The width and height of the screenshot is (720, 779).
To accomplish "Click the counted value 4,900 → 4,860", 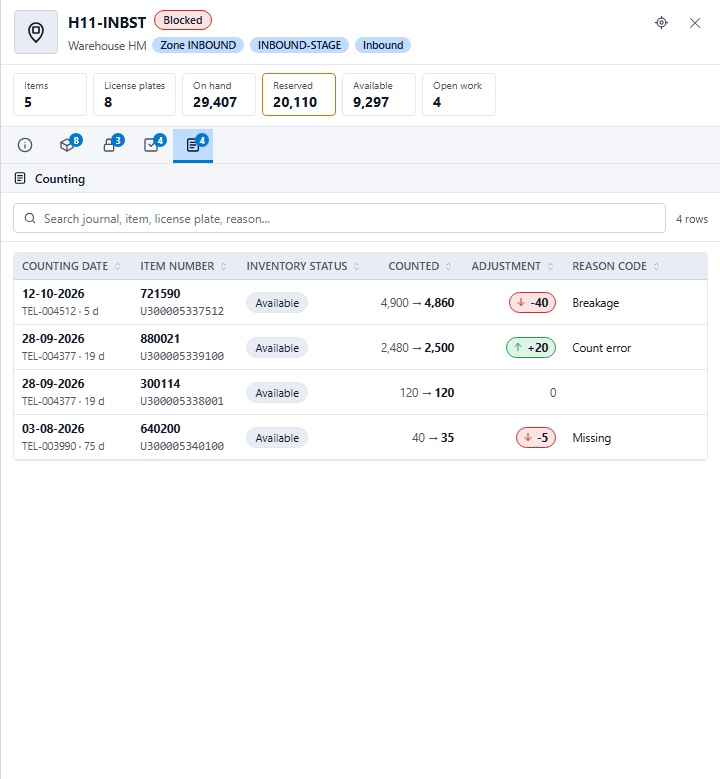I will point(417,303).
